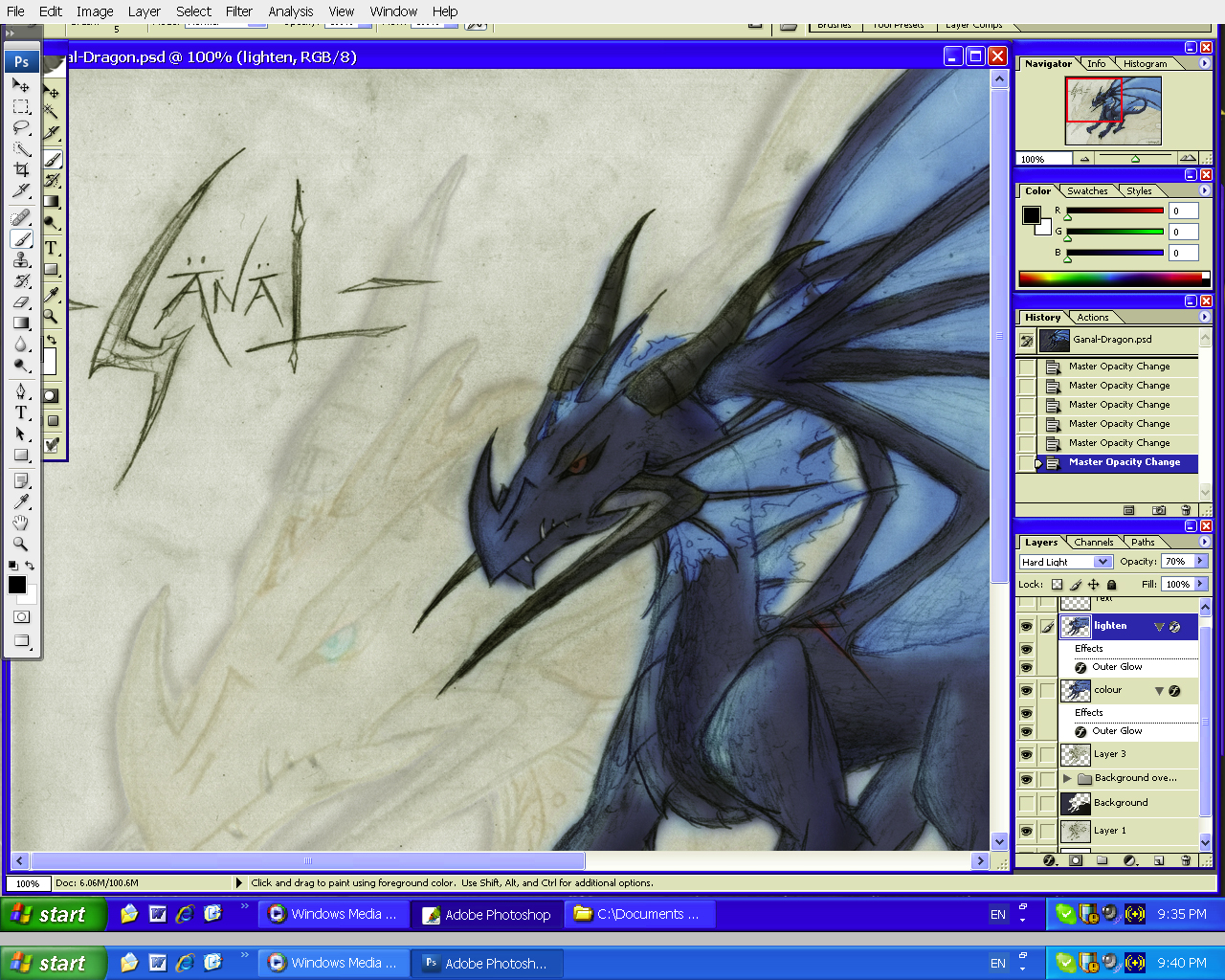Click the colour layer's fx style icon
This screenshot has height=980, width=1225.
(x=1175, y=691)
